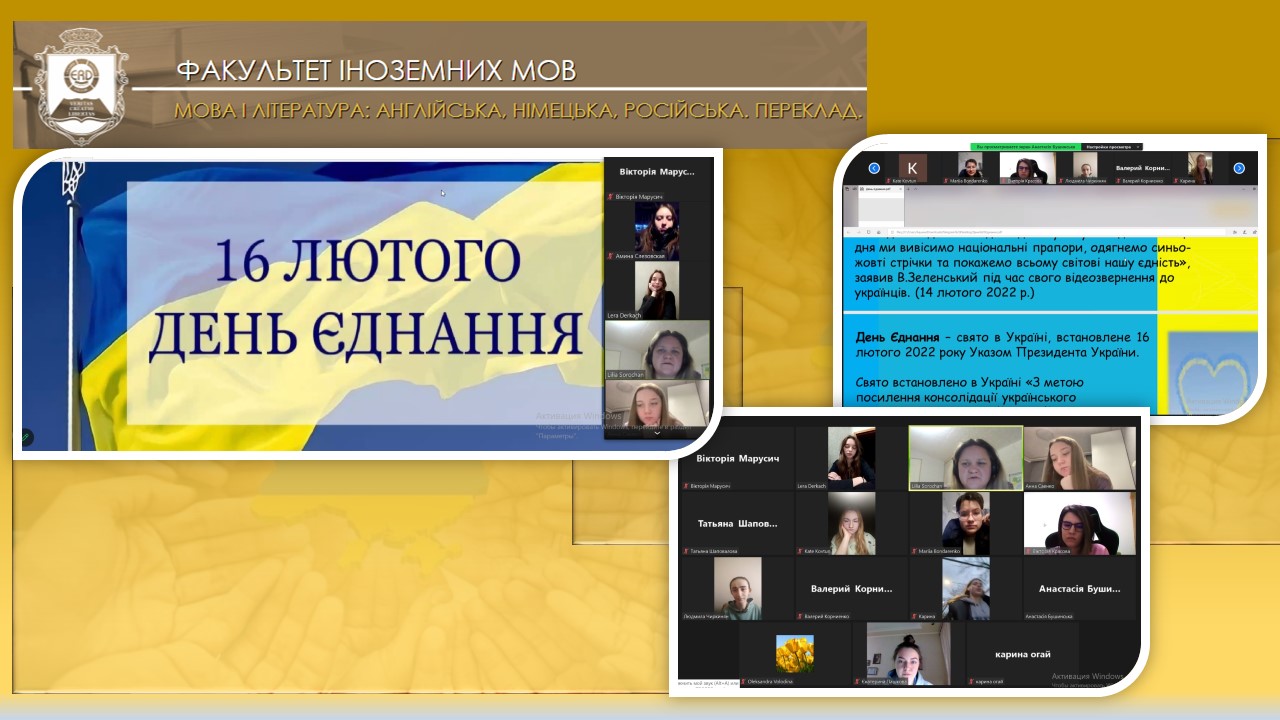Click muted mic beside Татьяна Шаповалова in gallery

click(686, 551)
